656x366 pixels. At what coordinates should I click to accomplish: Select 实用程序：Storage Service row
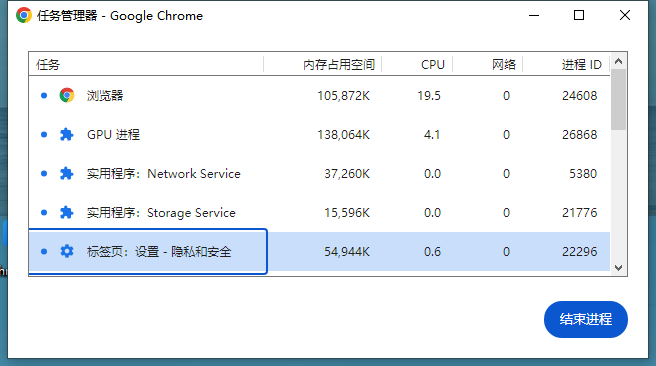pos(319,212)
